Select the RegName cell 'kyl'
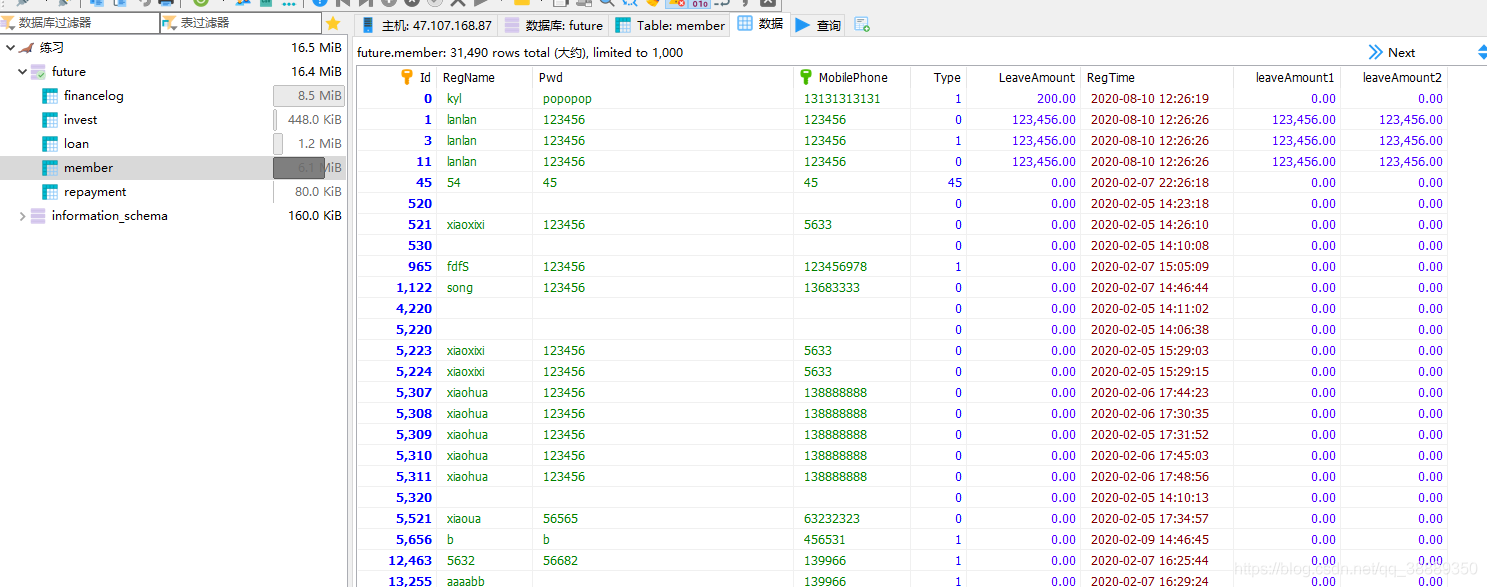 tap(454, 99)
